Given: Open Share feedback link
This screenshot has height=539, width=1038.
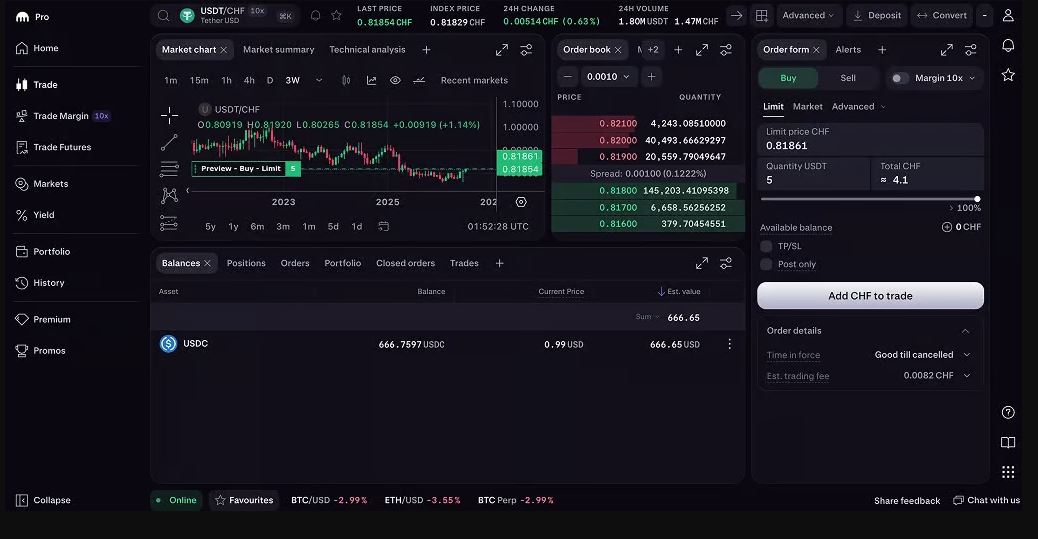Looking at the screenshot, I should pyautogui.click(x=907, y=501).
